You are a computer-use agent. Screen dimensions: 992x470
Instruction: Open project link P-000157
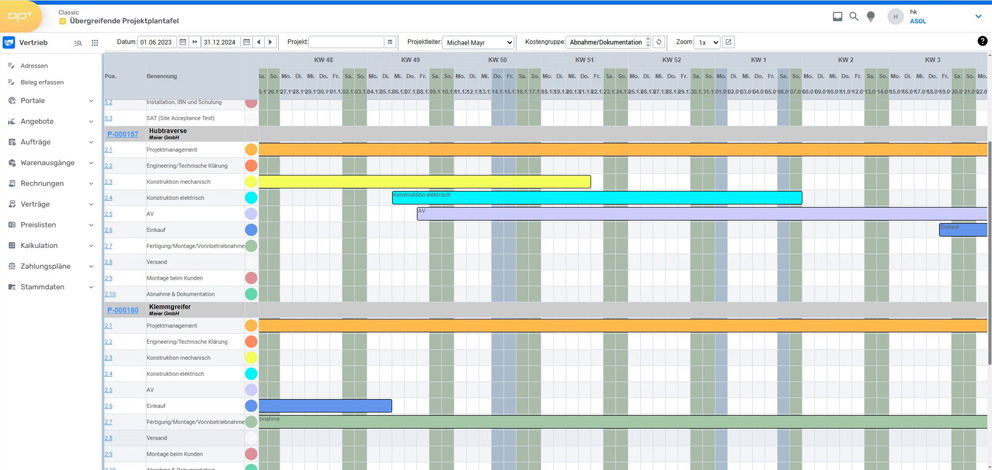click(x=123, y=134)
